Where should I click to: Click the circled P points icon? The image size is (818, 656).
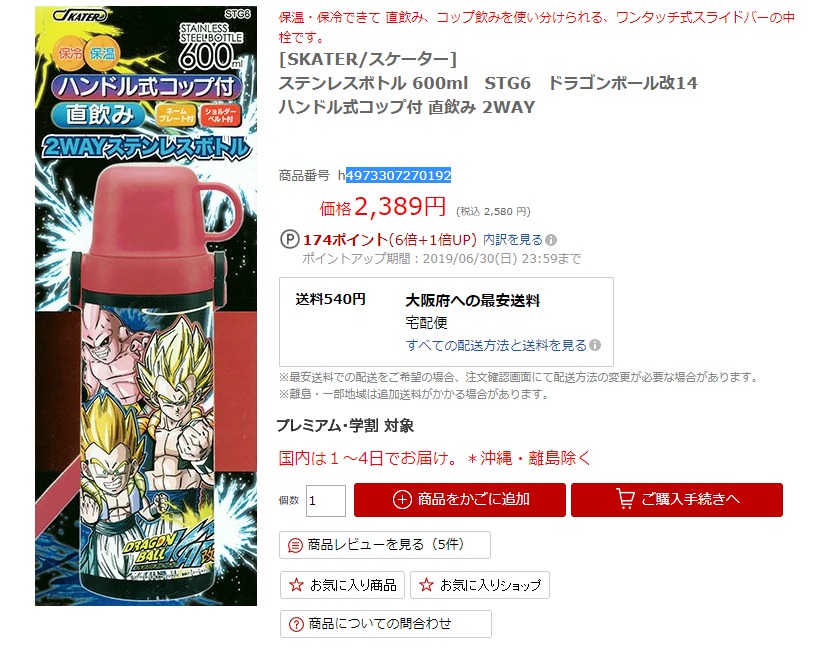point(290,240)
